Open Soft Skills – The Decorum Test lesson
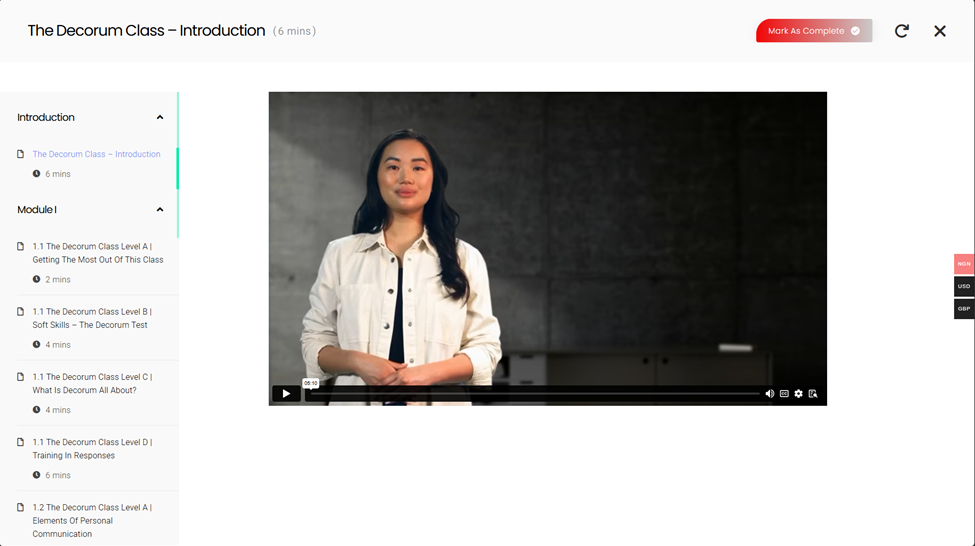 pyautogui.click(x=92, y=318)
